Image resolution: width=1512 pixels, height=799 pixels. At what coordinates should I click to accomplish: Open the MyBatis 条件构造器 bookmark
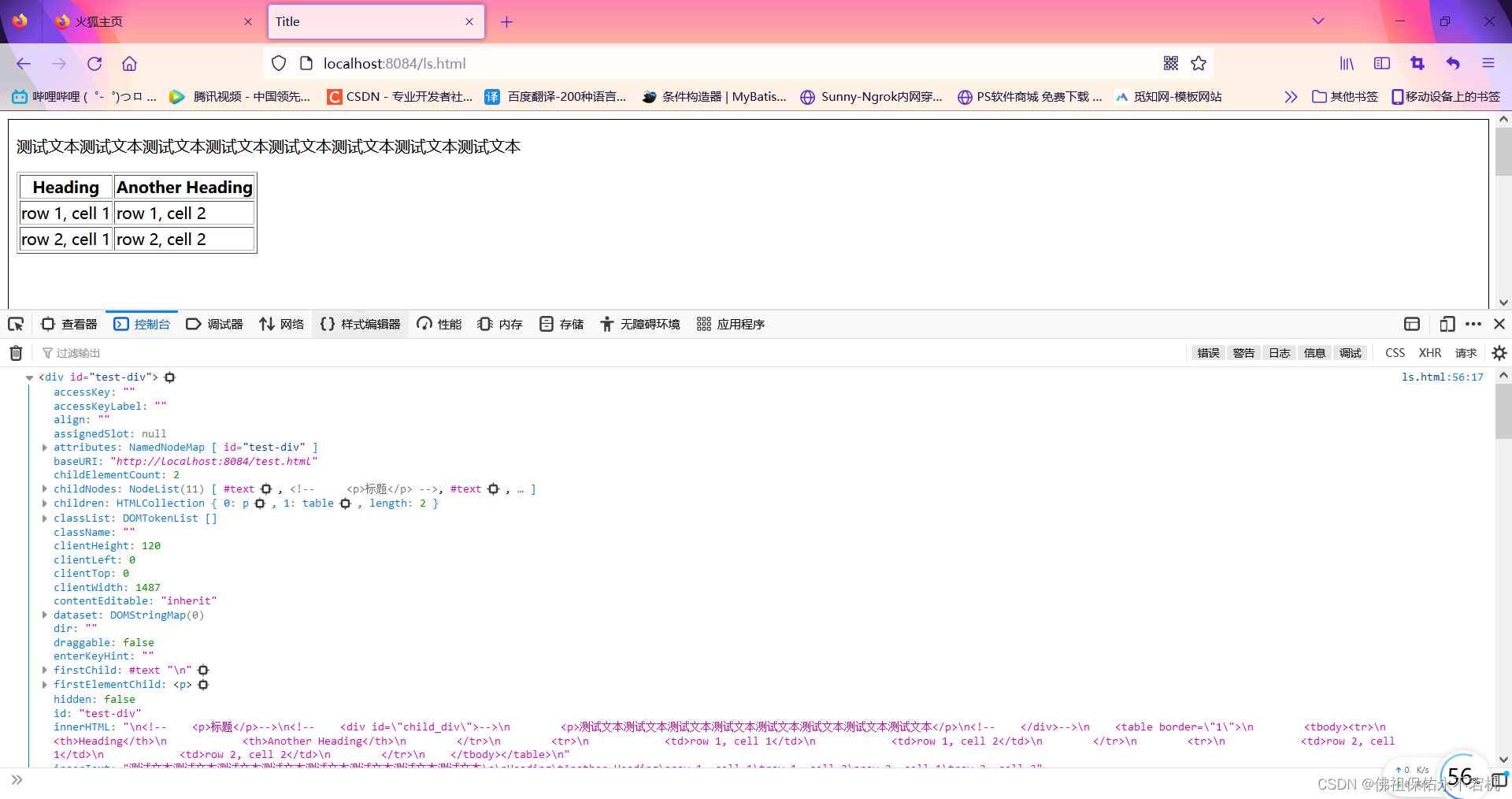713,97
